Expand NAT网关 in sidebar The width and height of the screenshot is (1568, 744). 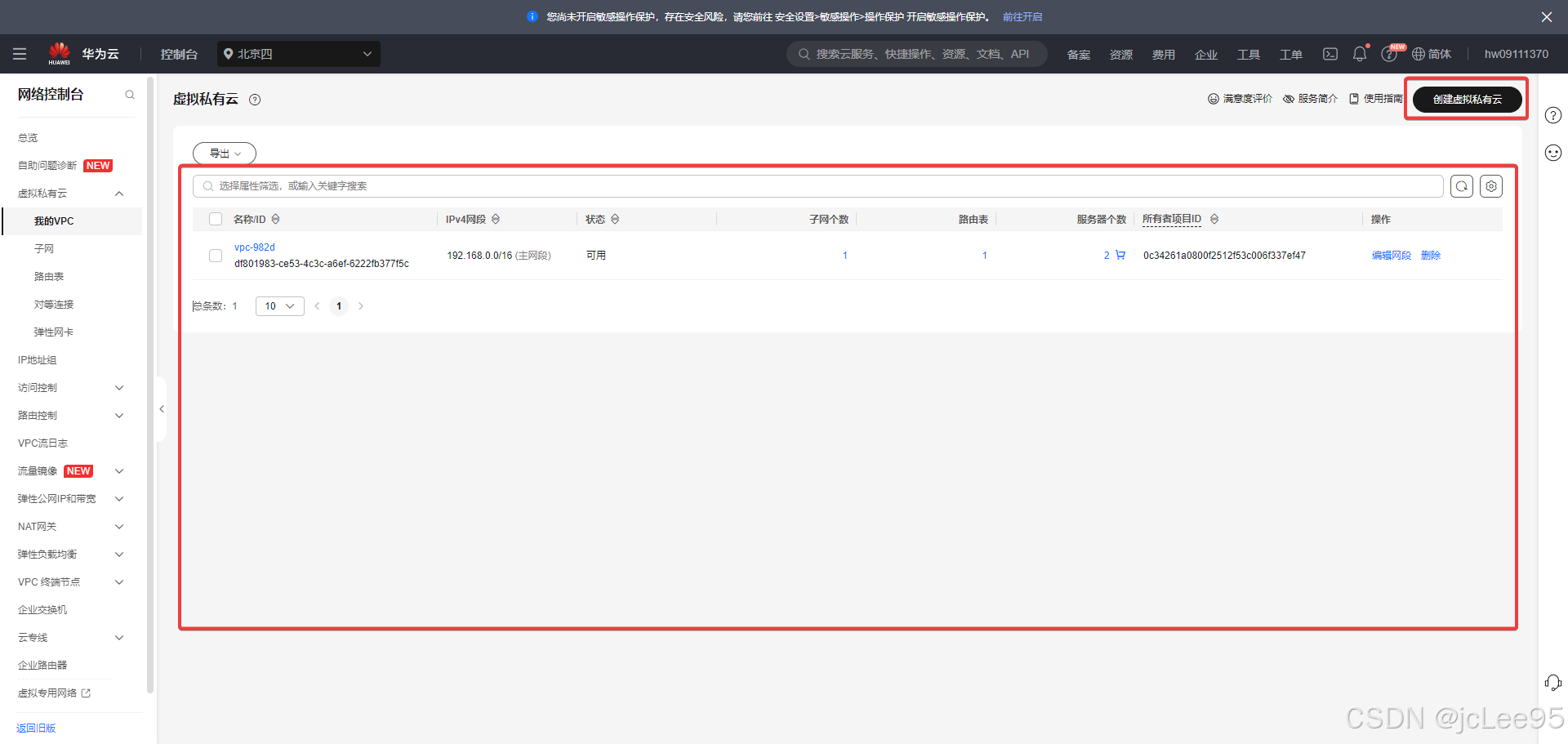[x=119, y=527]
